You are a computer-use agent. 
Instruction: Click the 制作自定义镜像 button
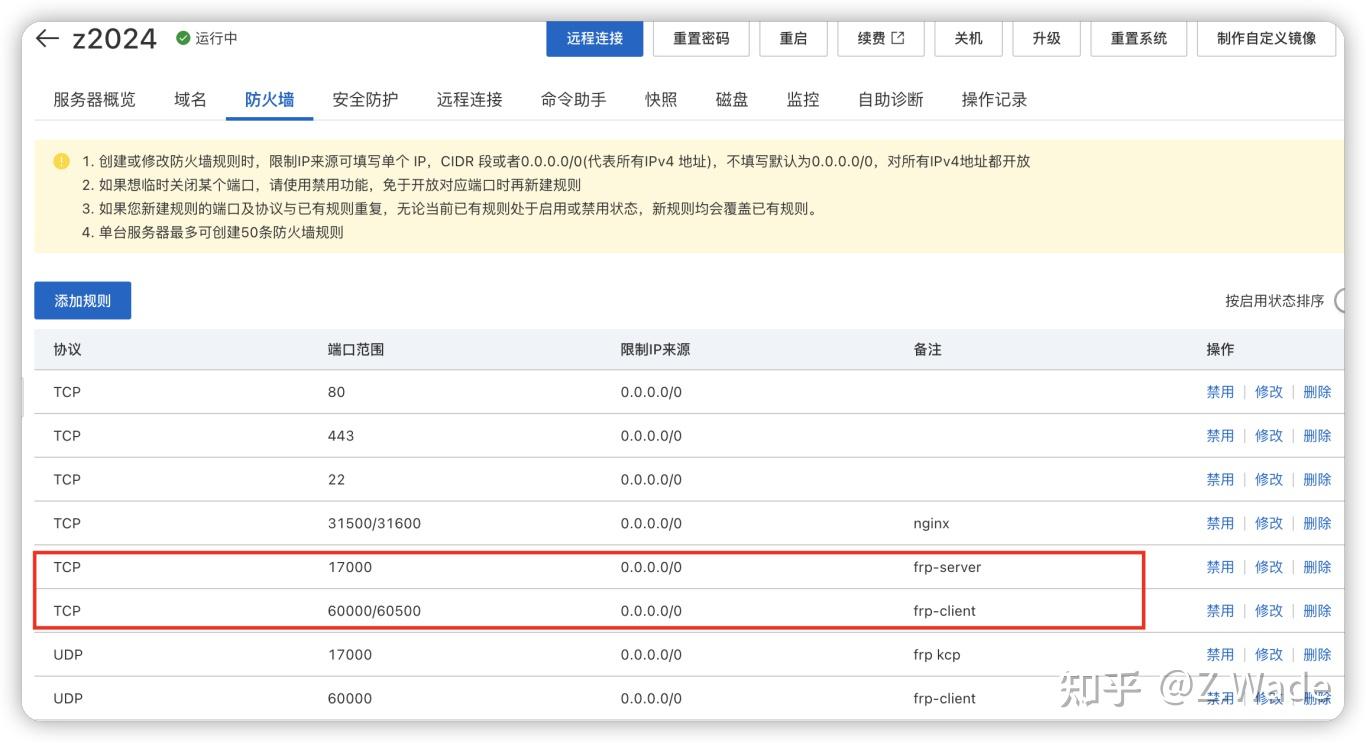pyautogui.click(x=1266, y=38)
